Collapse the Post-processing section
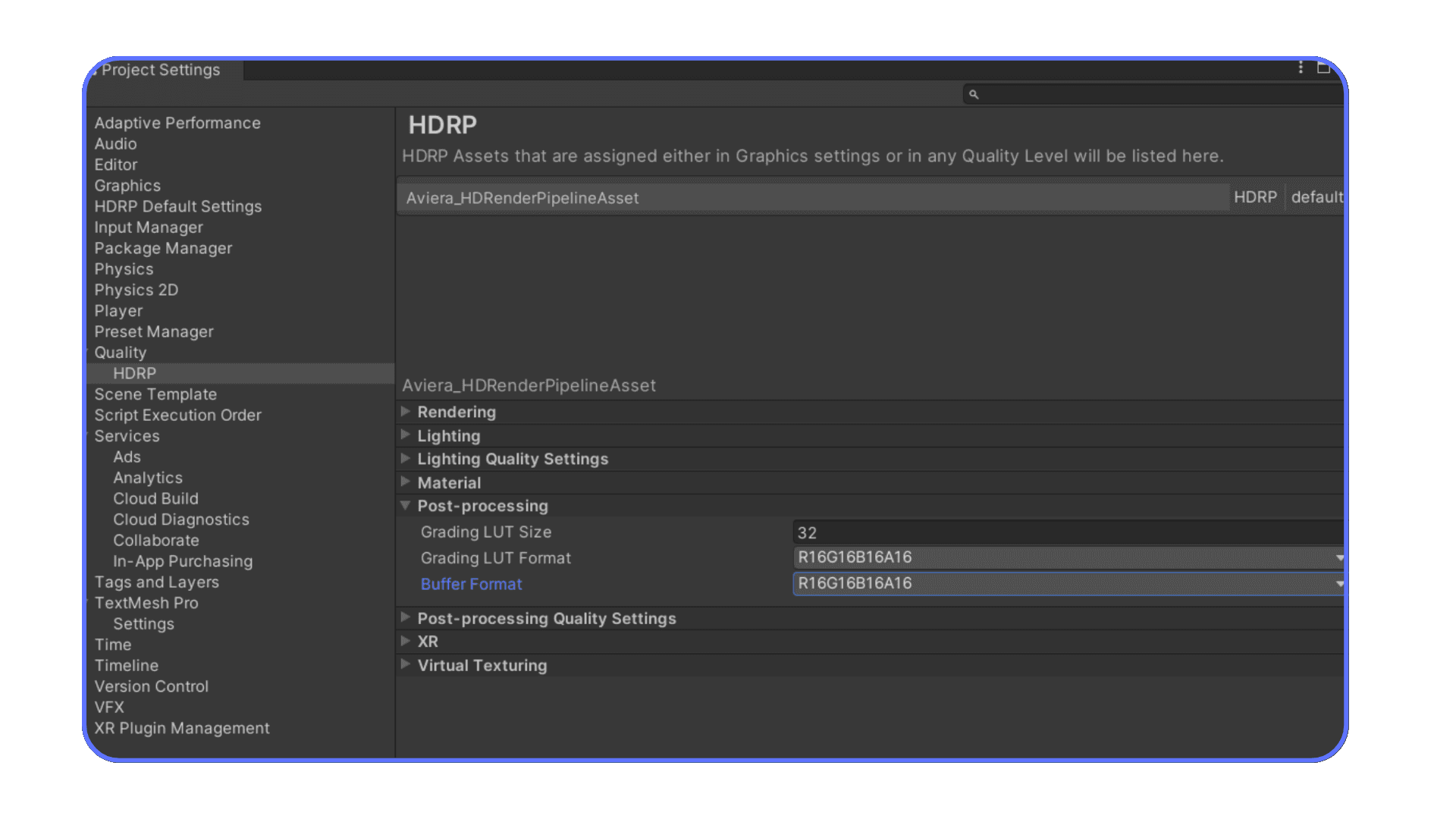 coord(406,506)
